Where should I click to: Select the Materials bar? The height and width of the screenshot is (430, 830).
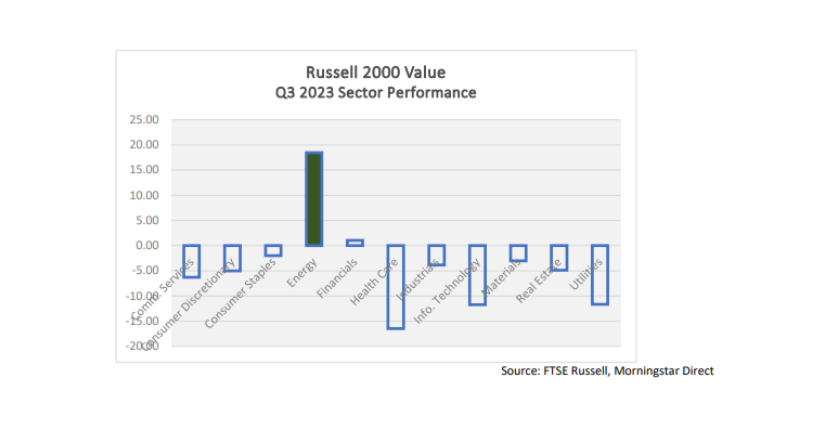[518, 253]
